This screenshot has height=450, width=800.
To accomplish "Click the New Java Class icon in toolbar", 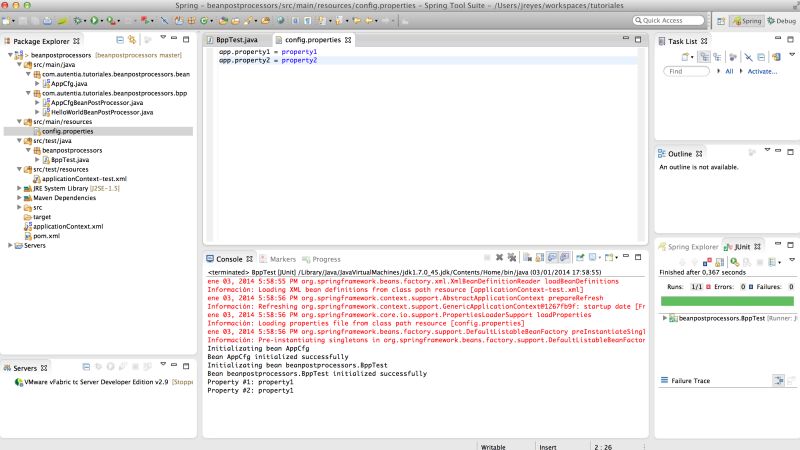I will tap(204, 21).
